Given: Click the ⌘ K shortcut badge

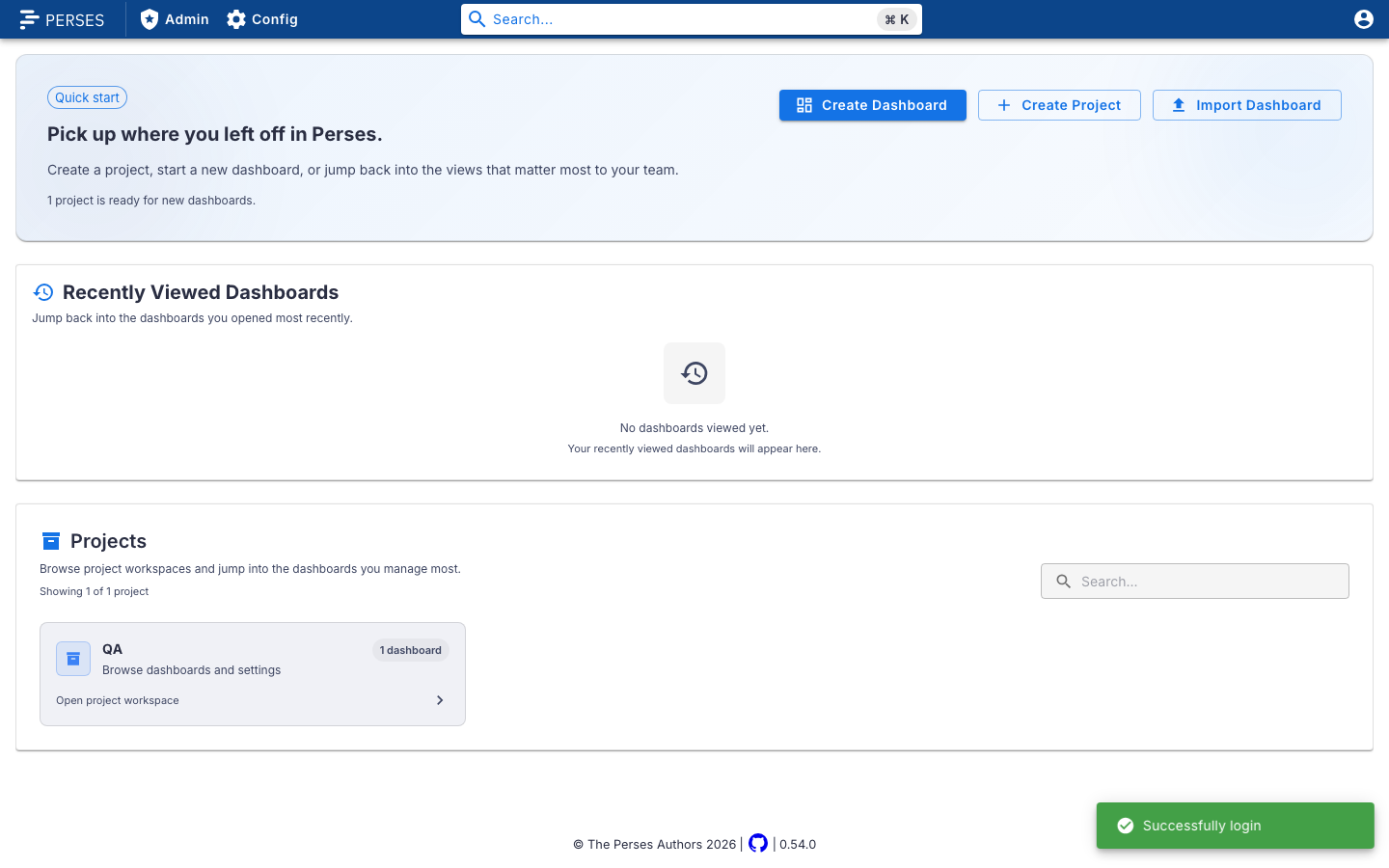Looking at the screenshot, I should [897, 19].
